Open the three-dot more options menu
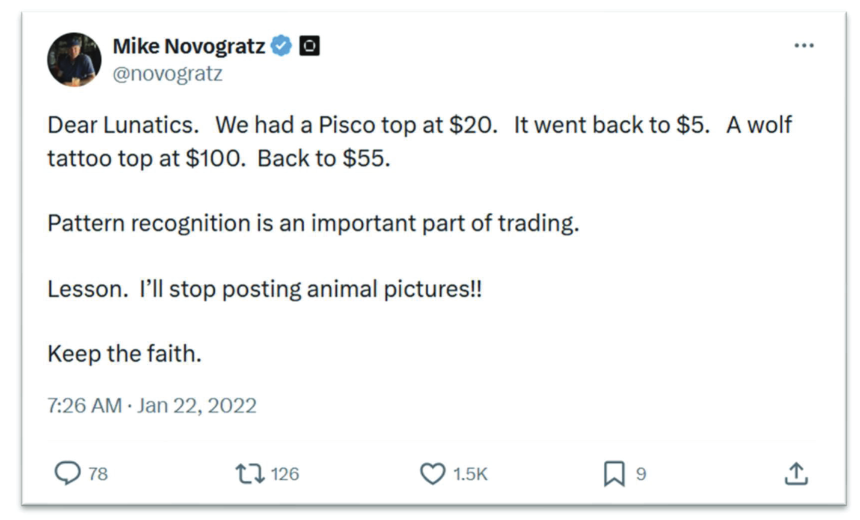Image resolution: width=860 pixels, height=520 pixels. [804, 46]
